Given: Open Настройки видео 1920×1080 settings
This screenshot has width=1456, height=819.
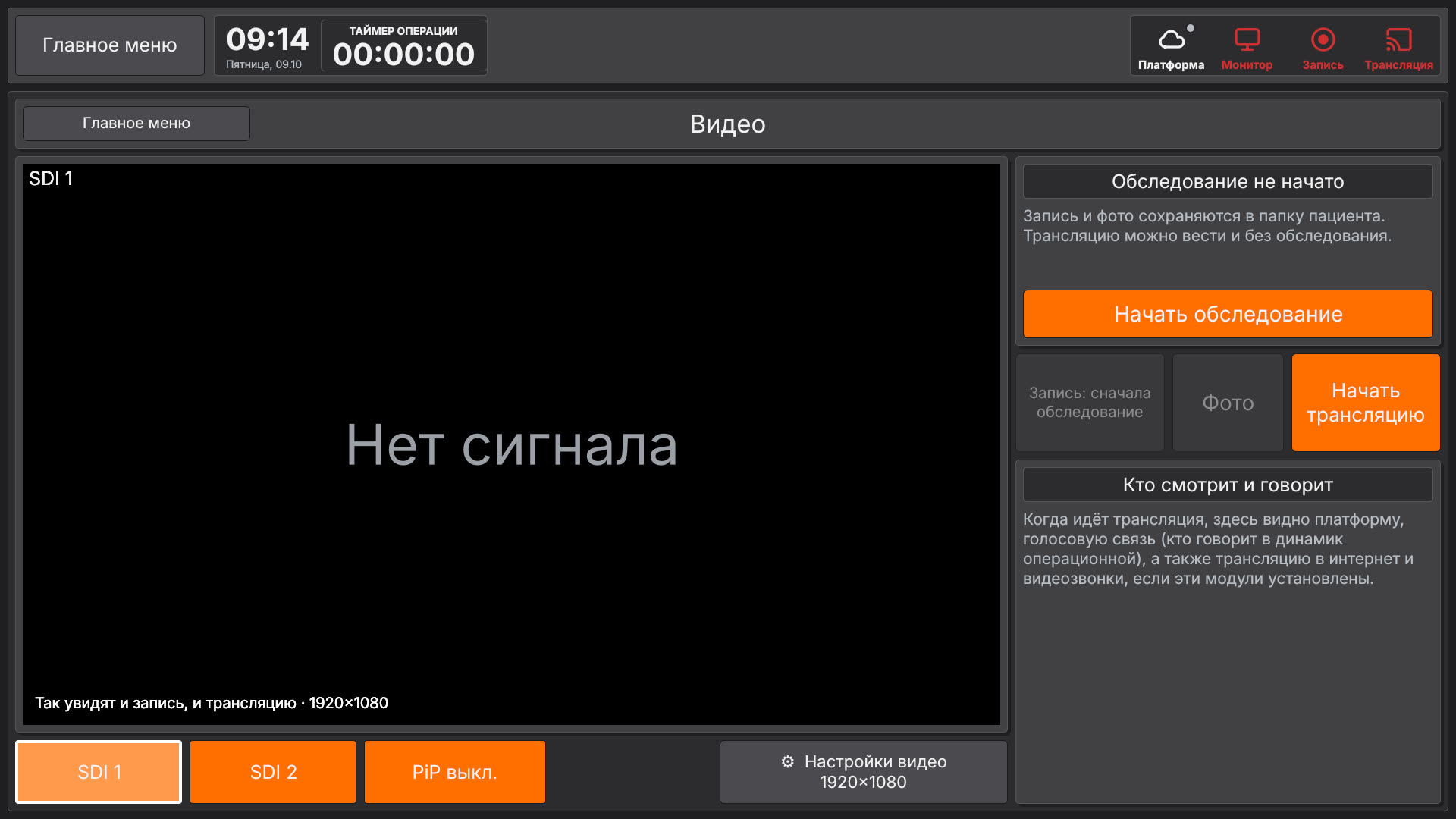Looking at the screenshot, I should [x=864, y=772].
